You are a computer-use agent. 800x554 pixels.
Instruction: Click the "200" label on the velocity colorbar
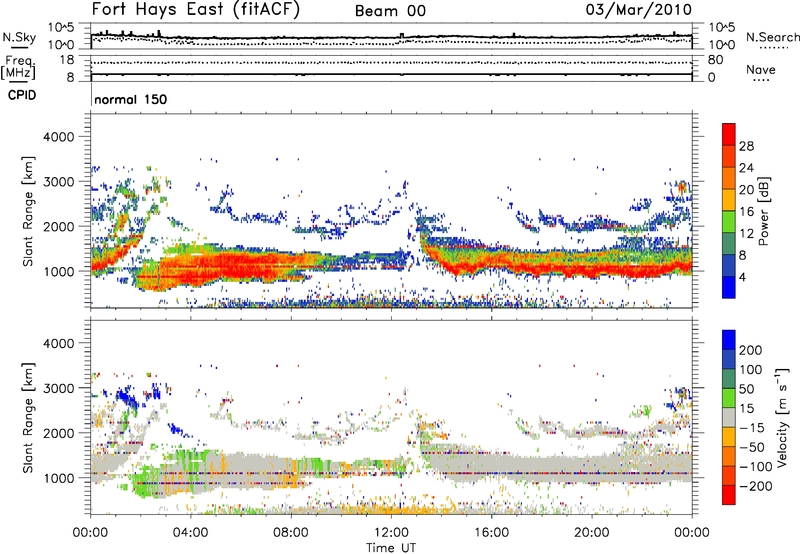click(751, 350)
